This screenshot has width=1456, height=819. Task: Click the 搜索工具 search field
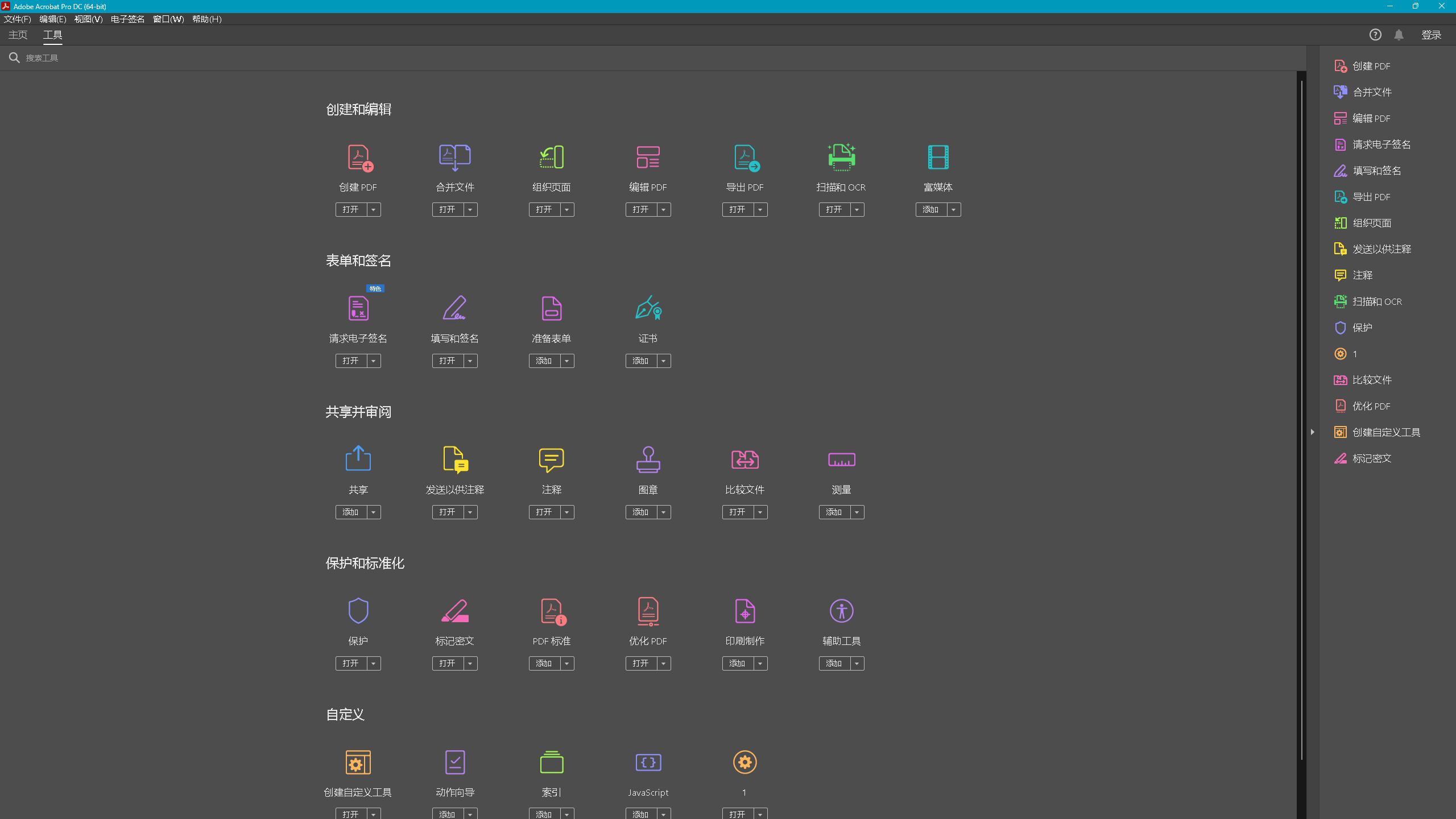coord(42,58)
